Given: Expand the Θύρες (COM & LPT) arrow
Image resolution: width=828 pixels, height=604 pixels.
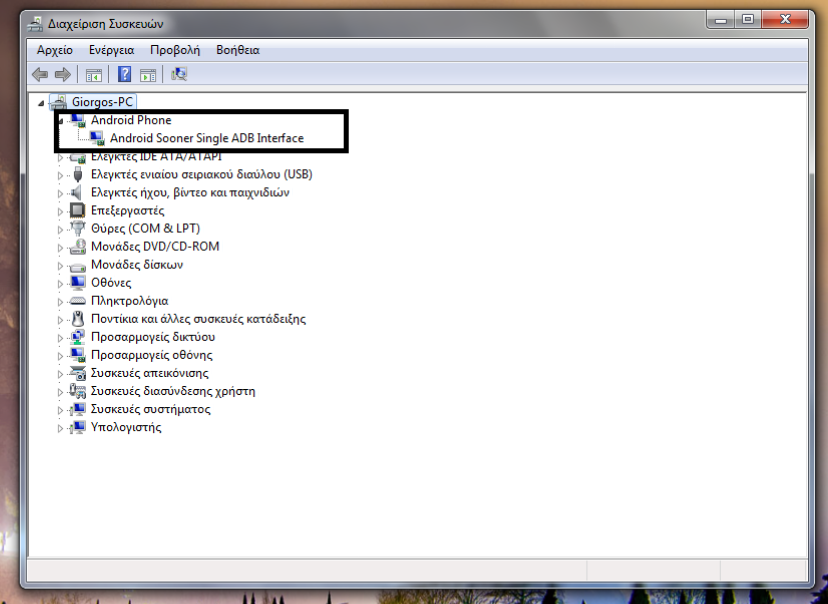Looking at the screenshot, I should point(60,229).
